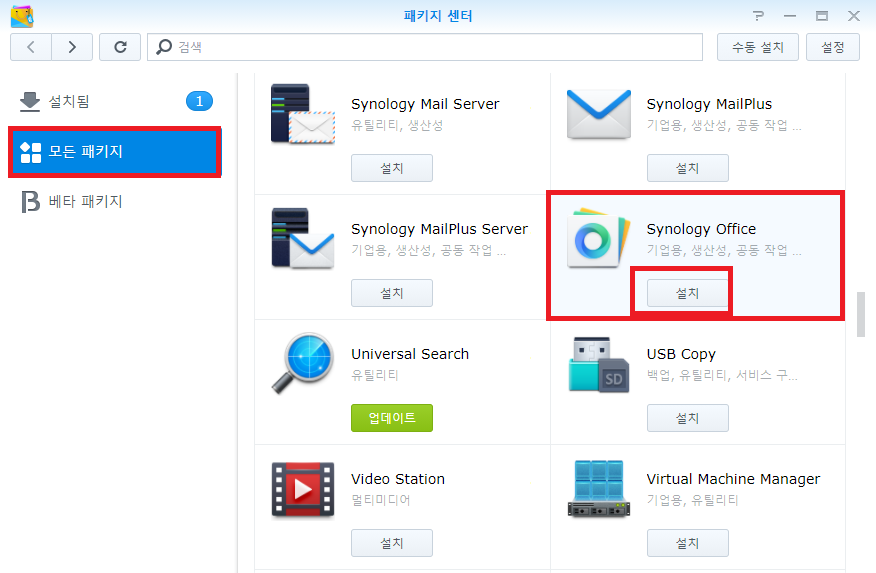Install Synology Office
The width and height of the screenshot is (876, 573).
pyautogui.click(x=687, y=293)
